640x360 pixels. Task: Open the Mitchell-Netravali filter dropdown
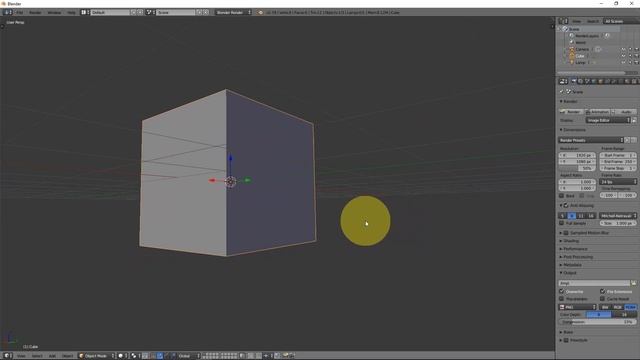click(618, 216)
